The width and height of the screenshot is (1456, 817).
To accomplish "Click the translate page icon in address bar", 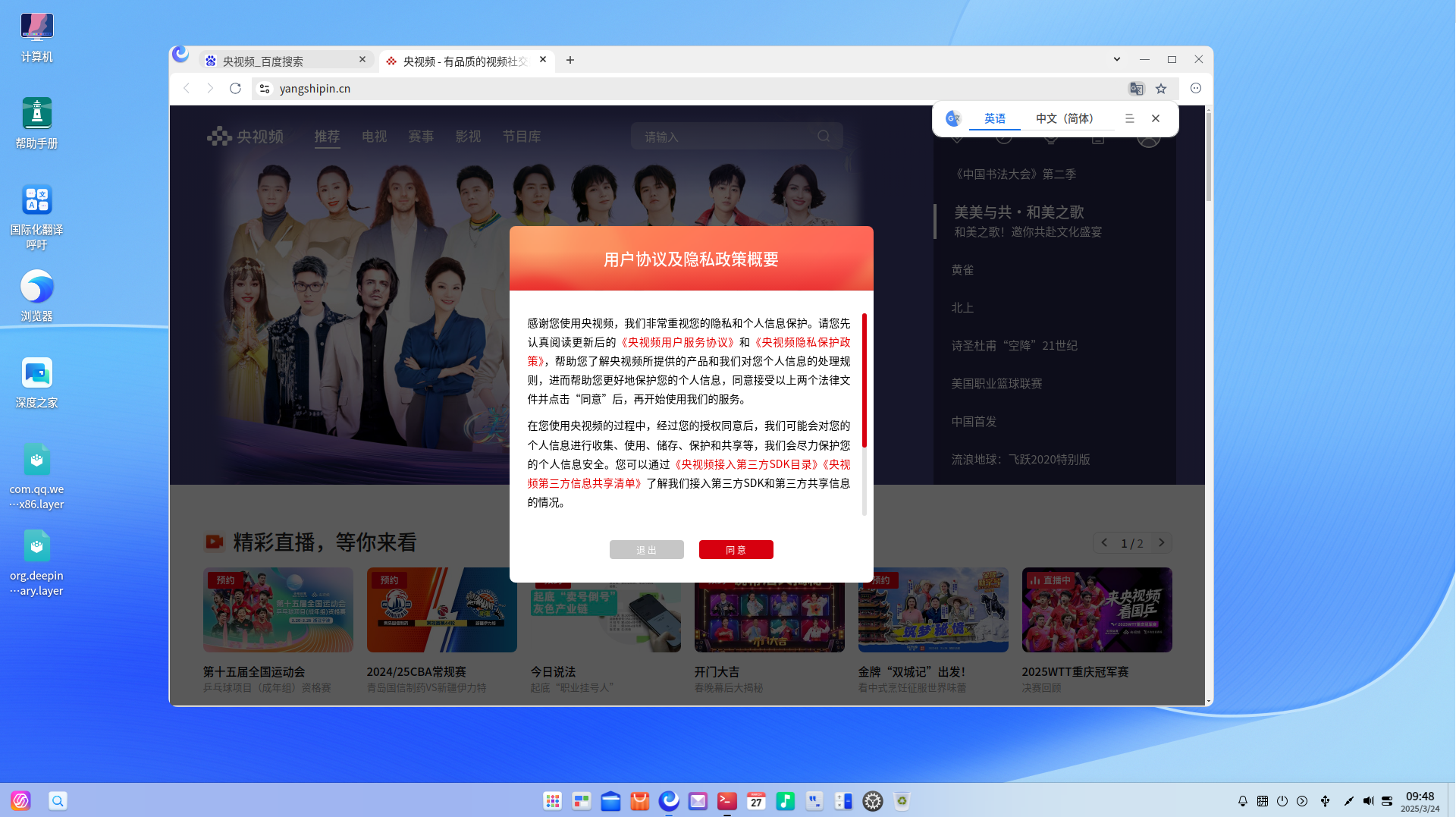I will (1136, 89).
